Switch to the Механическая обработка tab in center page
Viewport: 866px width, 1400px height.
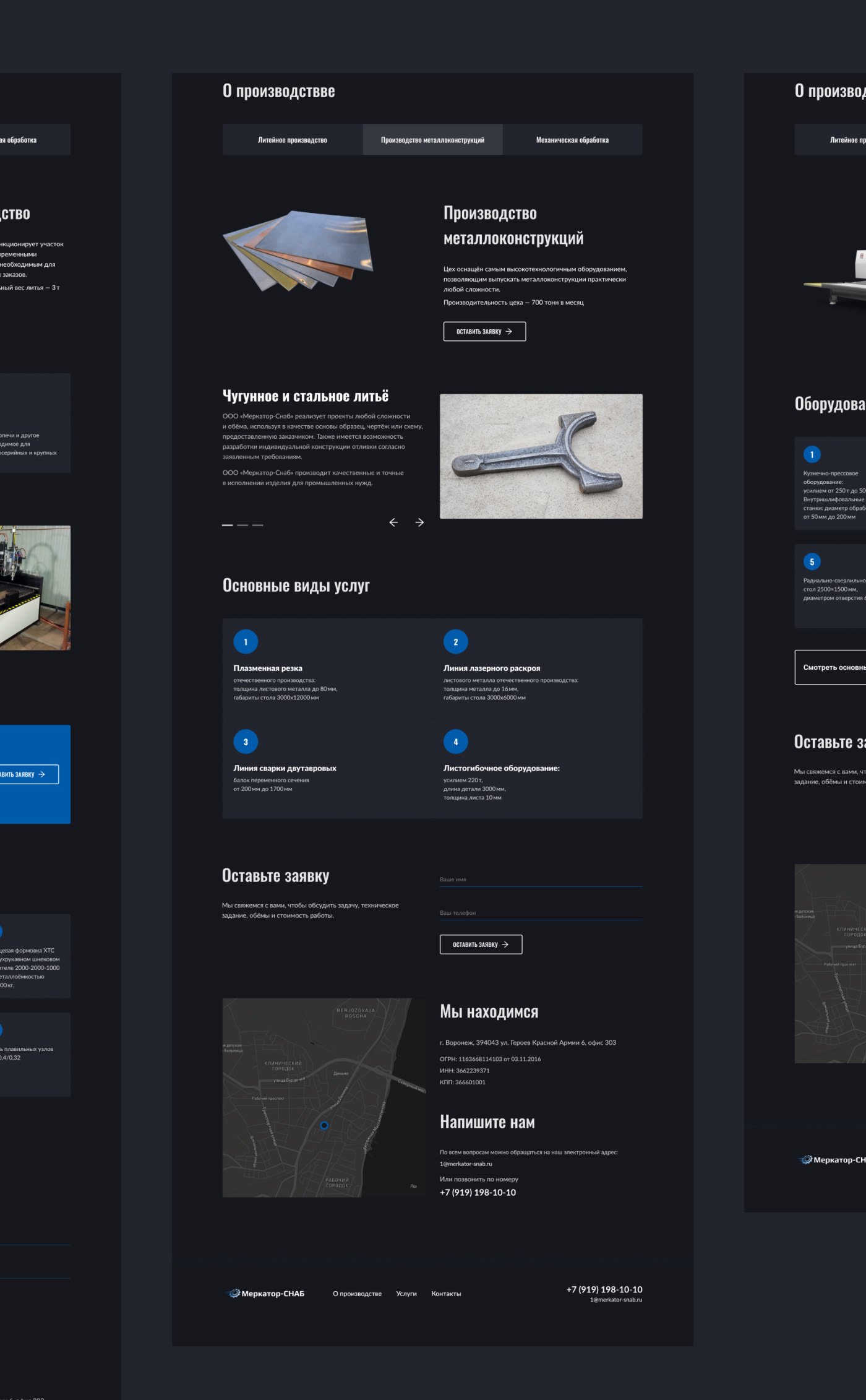(x=572, y=140)
